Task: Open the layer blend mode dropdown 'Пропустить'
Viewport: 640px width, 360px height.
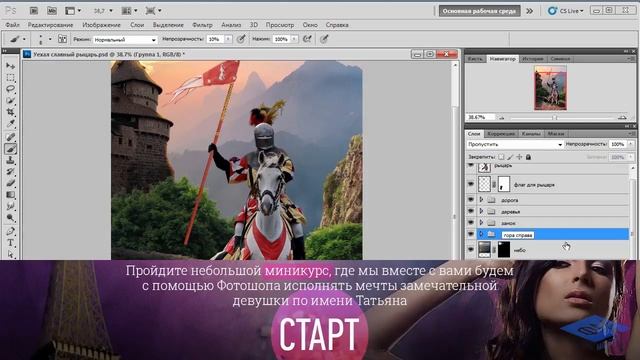Action: tap(515, 144)
